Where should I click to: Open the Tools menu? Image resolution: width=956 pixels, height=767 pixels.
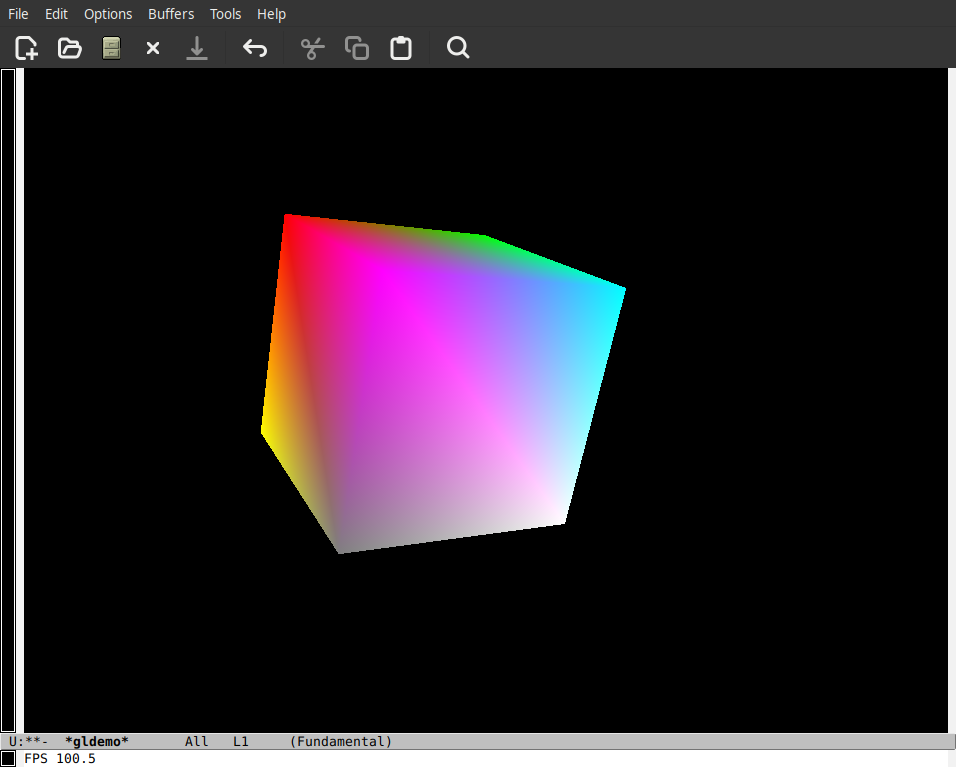(225, 14)
